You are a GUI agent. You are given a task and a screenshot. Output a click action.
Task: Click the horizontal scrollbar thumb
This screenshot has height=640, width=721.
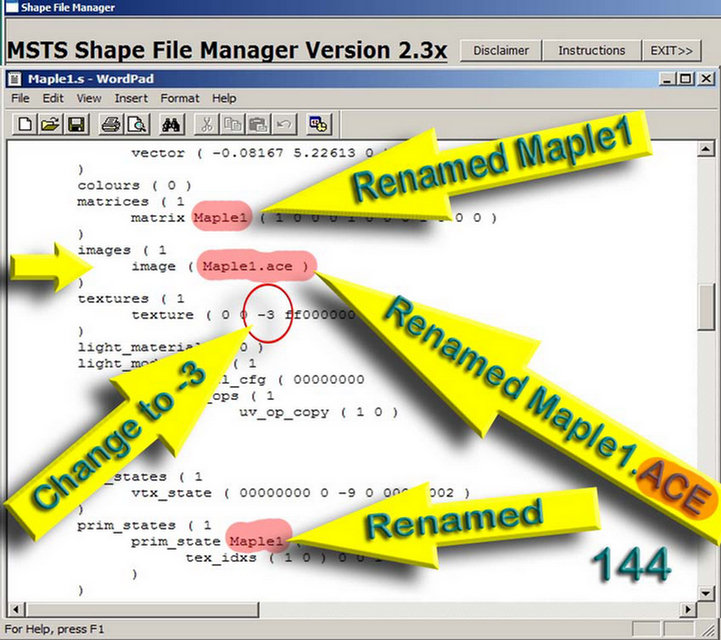click(142, 610)
